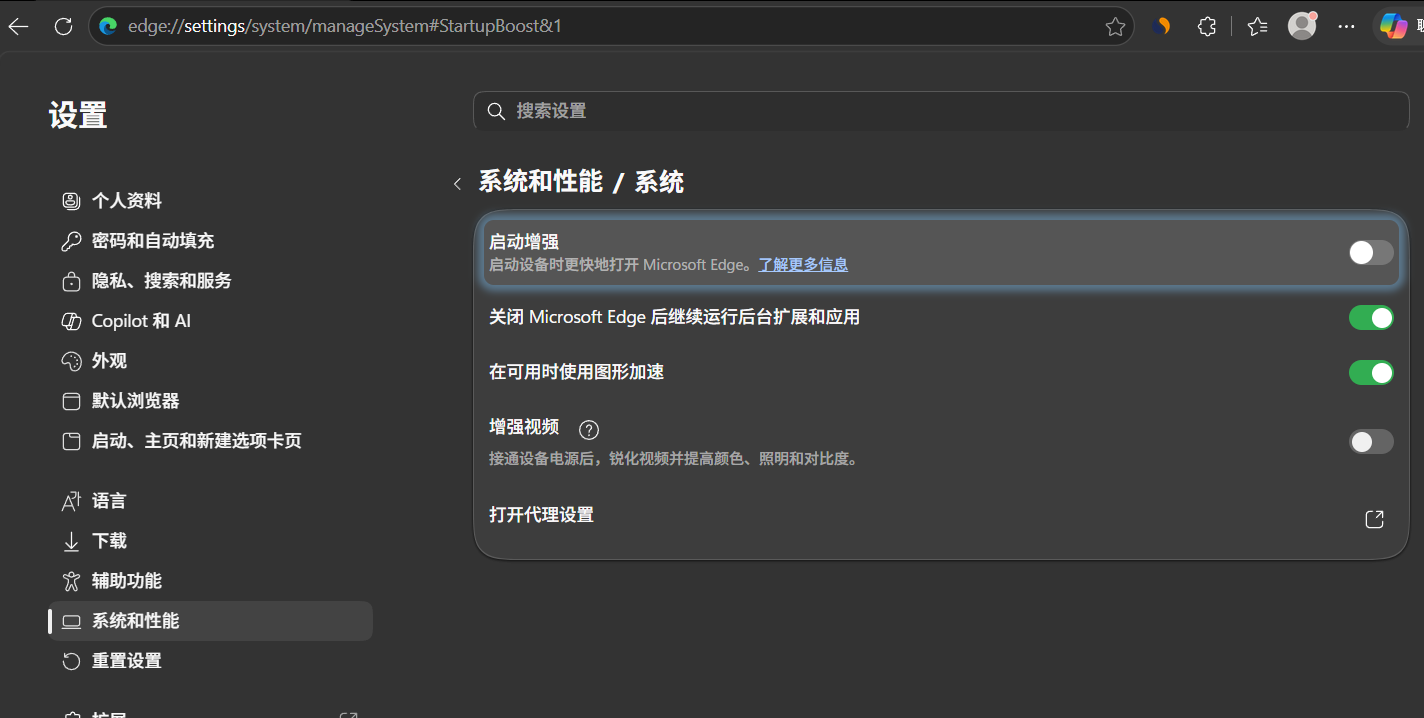
Task: Reload the page with refresh icon
Action: pyautogui.click(x=63, y=27)
